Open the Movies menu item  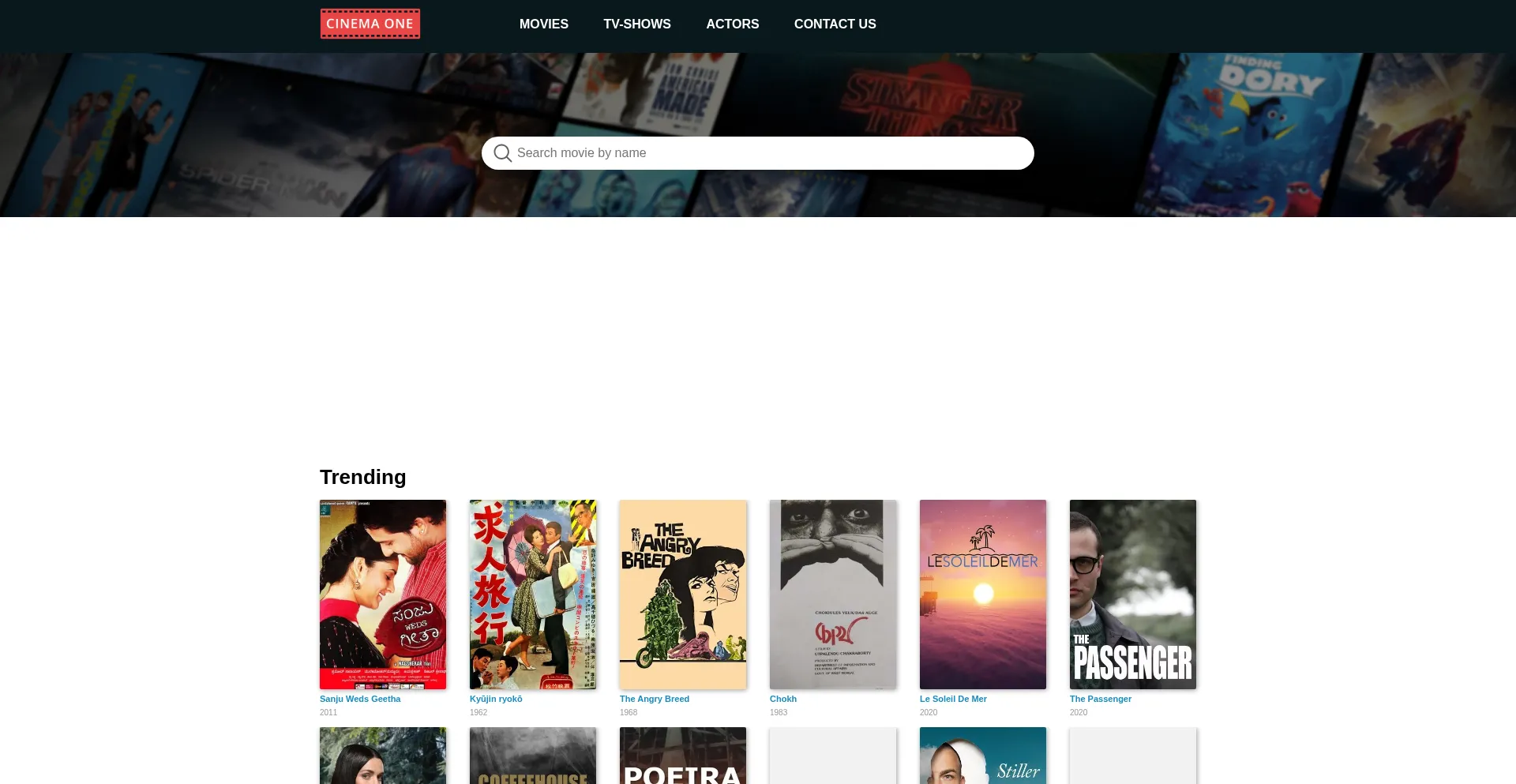pyautogui.click(x=543, y=24)
